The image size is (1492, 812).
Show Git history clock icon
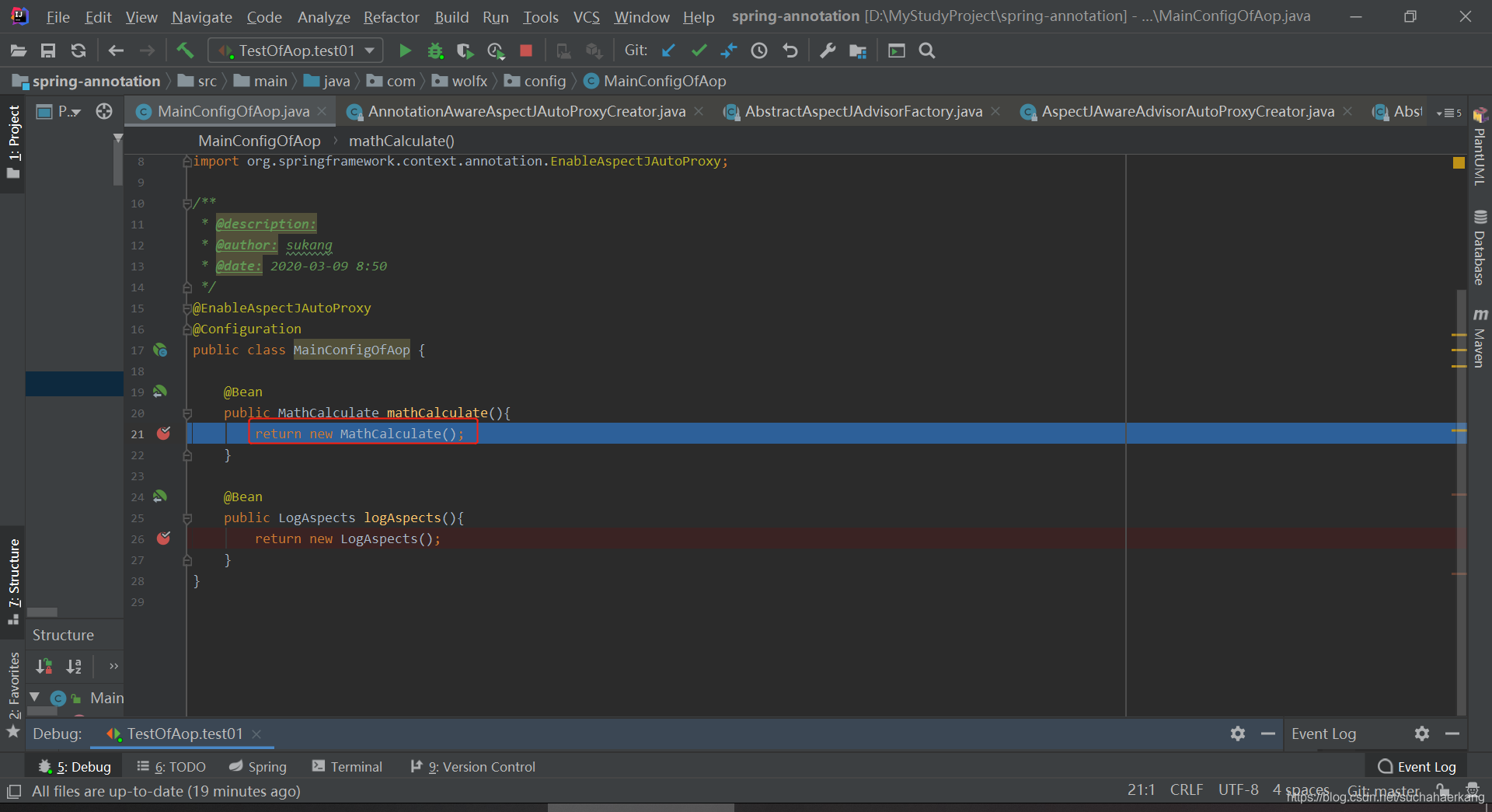coord(759,51)
